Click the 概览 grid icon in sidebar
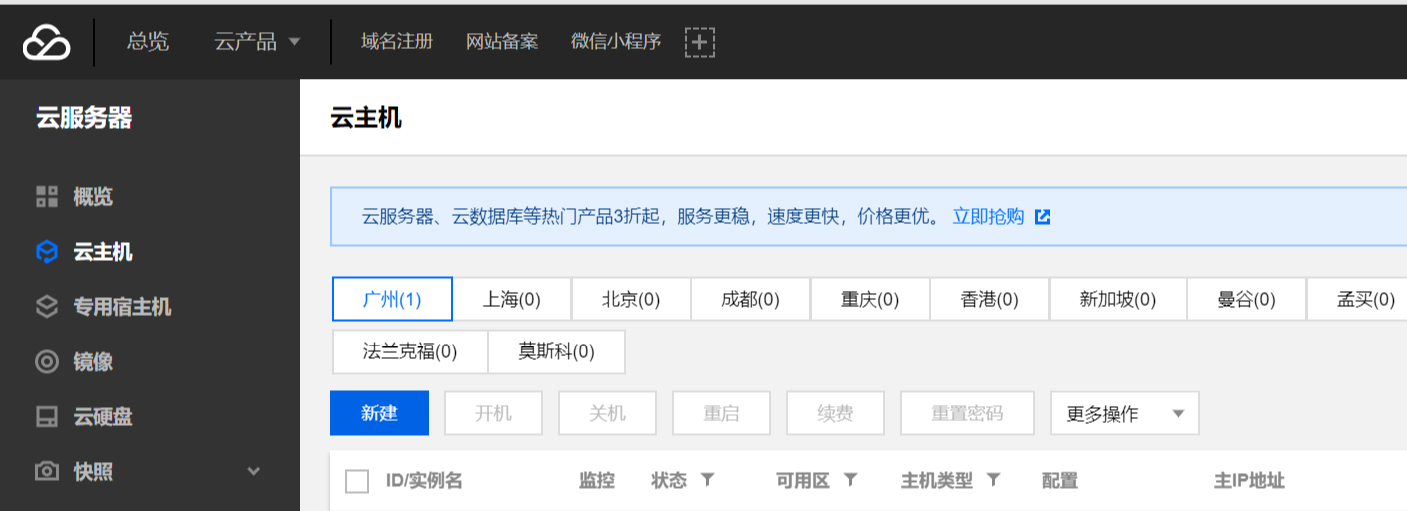1407x511 pixels. (47, 197)
